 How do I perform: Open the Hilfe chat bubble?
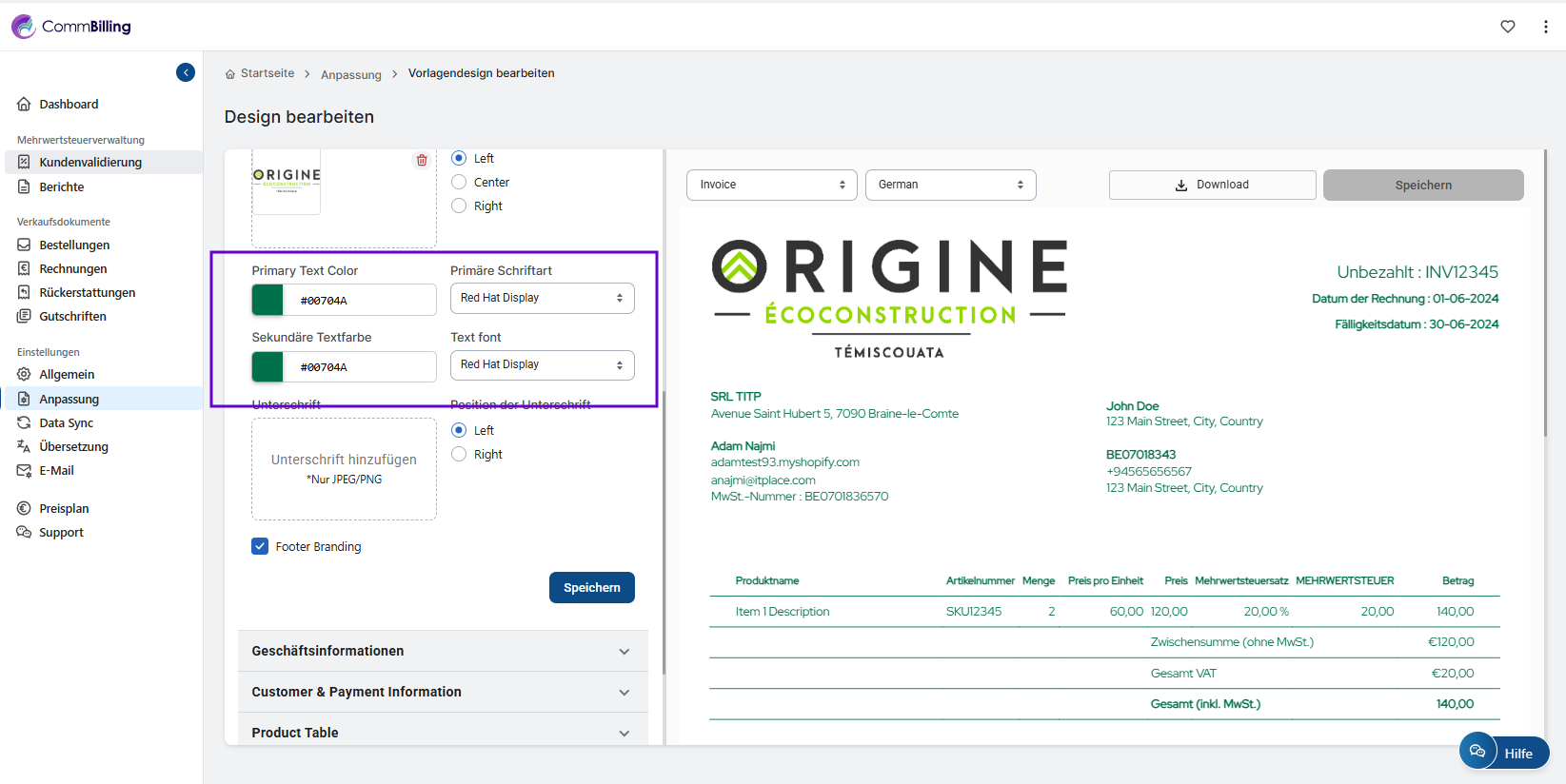(x=1503, y=752)
